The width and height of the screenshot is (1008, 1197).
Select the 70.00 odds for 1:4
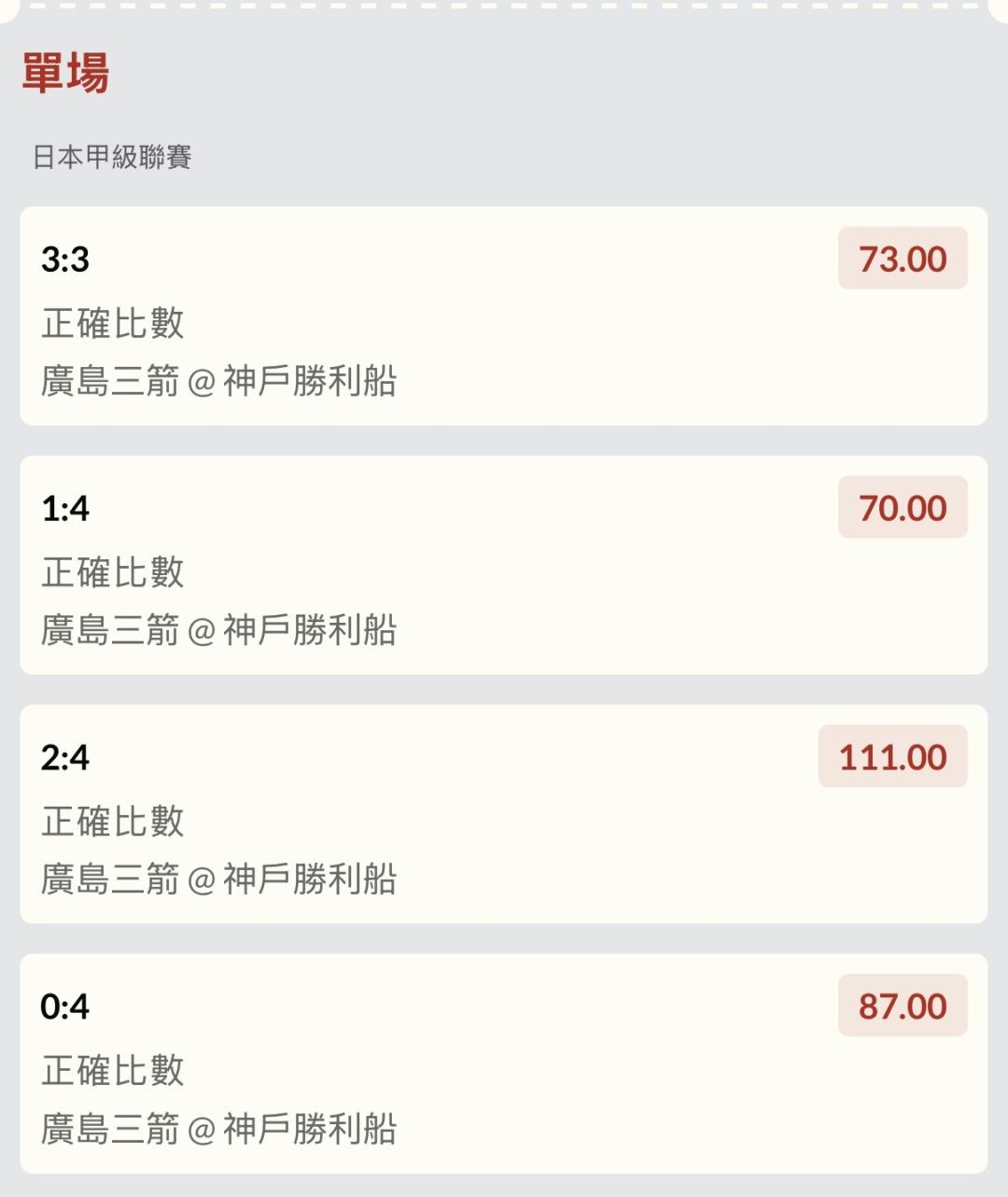(x=902, y=508)
